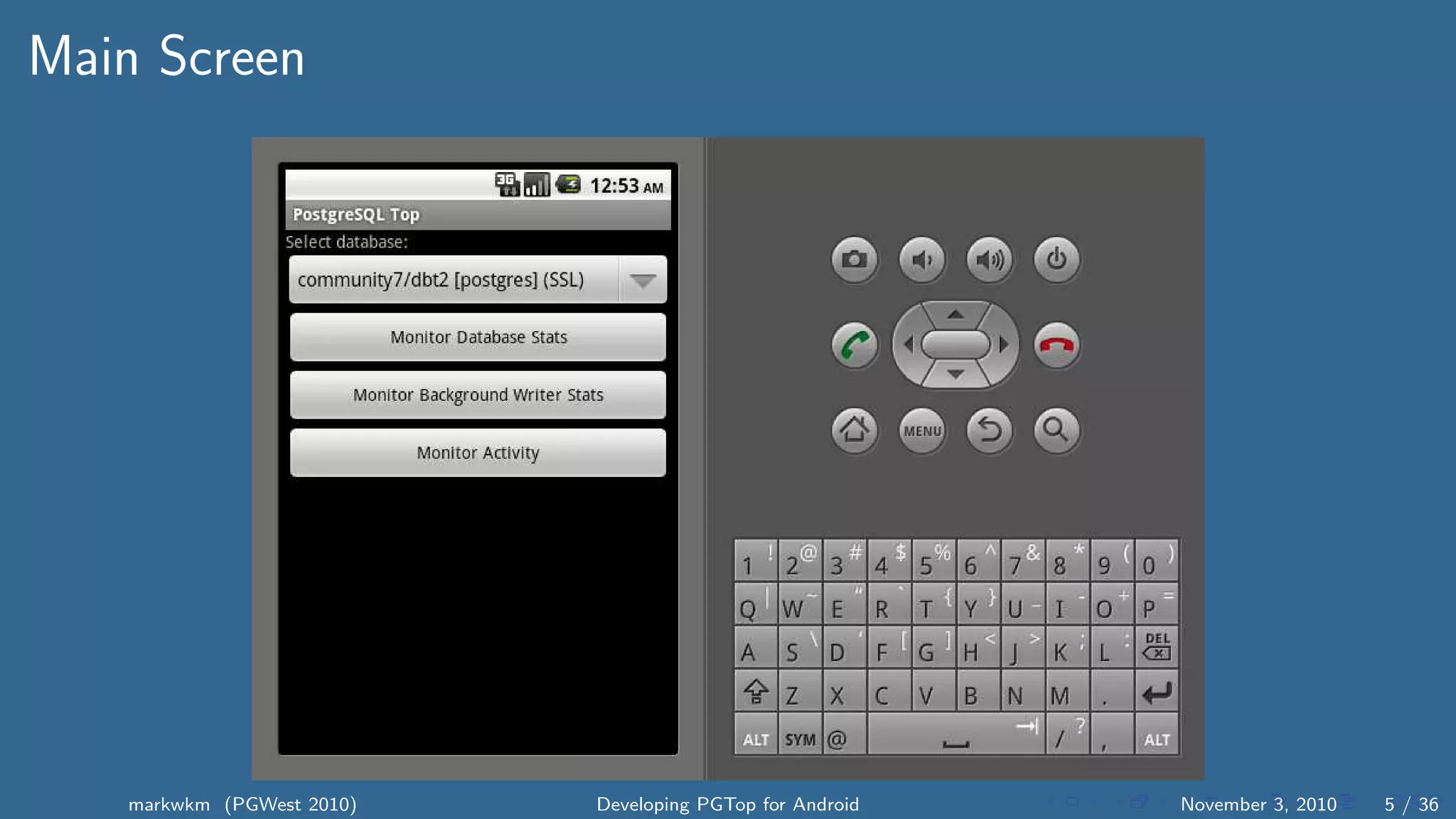Click the Shift key on keyboard
Viewport: 1456px width, 819px height.
pyautogui.click(x=756, y=690)
